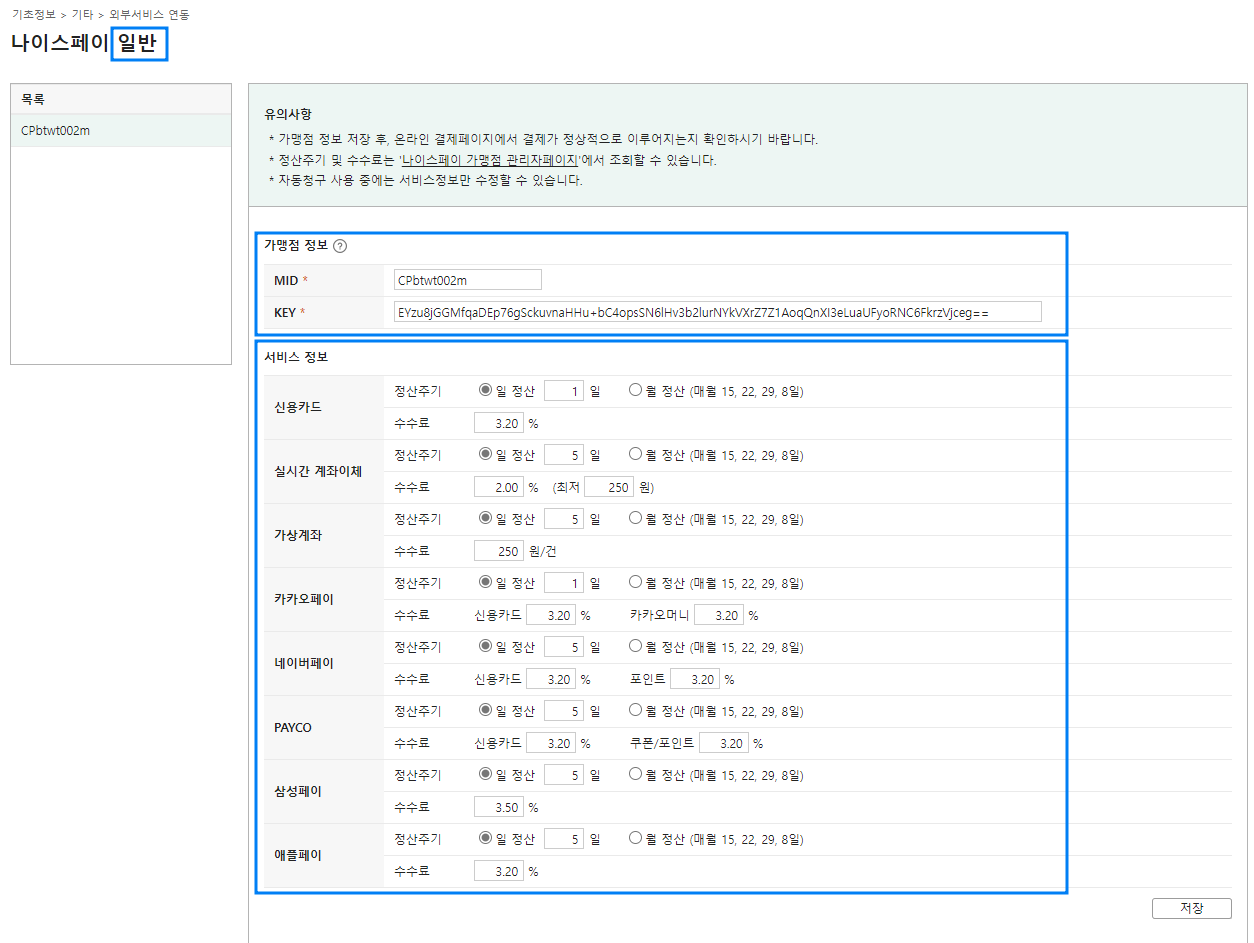The image size is (1254, 943).
Task: Click the 삼성페이 수수료 input showing 3.50
Action: [x=499, y=806]
